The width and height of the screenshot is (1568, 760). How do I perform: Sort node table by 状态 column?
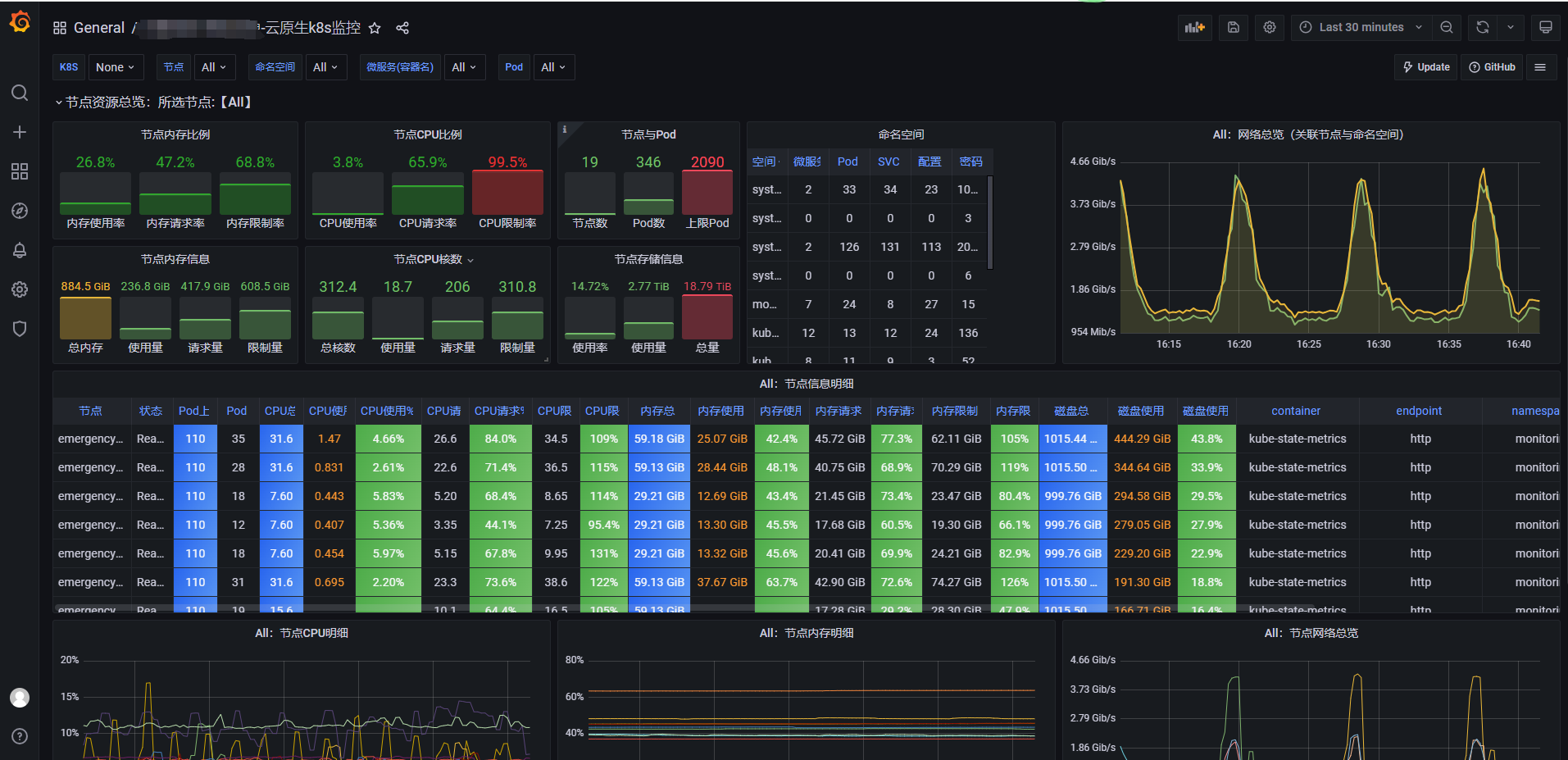(x=151, y=411)
